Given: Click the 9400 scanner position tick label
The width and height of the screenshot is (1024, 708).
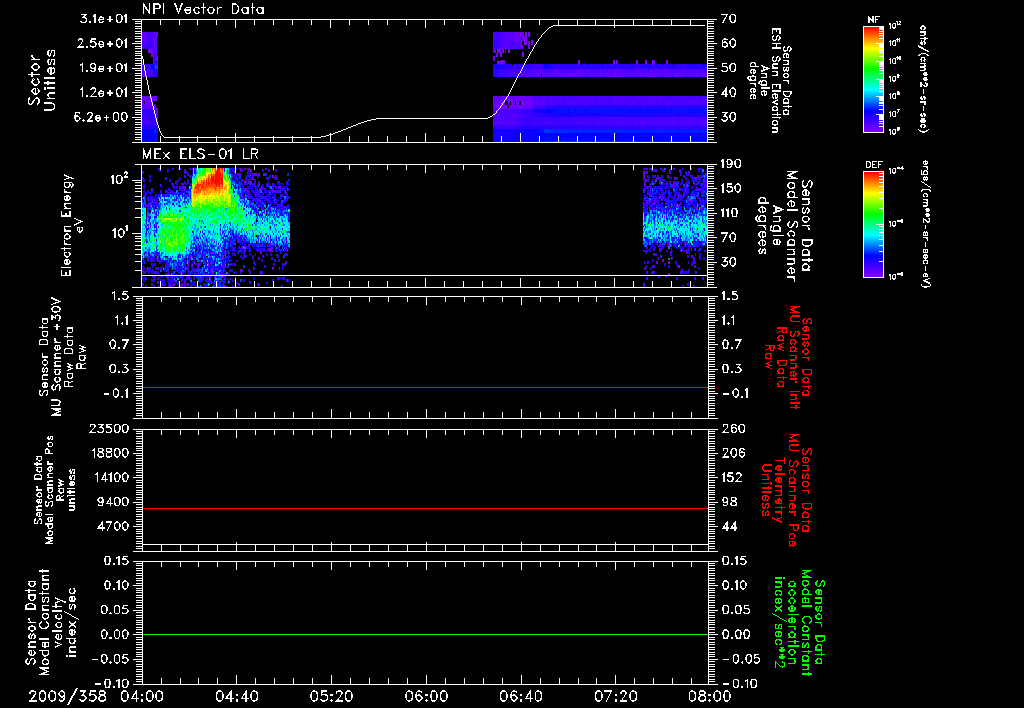Looking at the screenshot, I should pyautogui.click(x=114, y=502).
